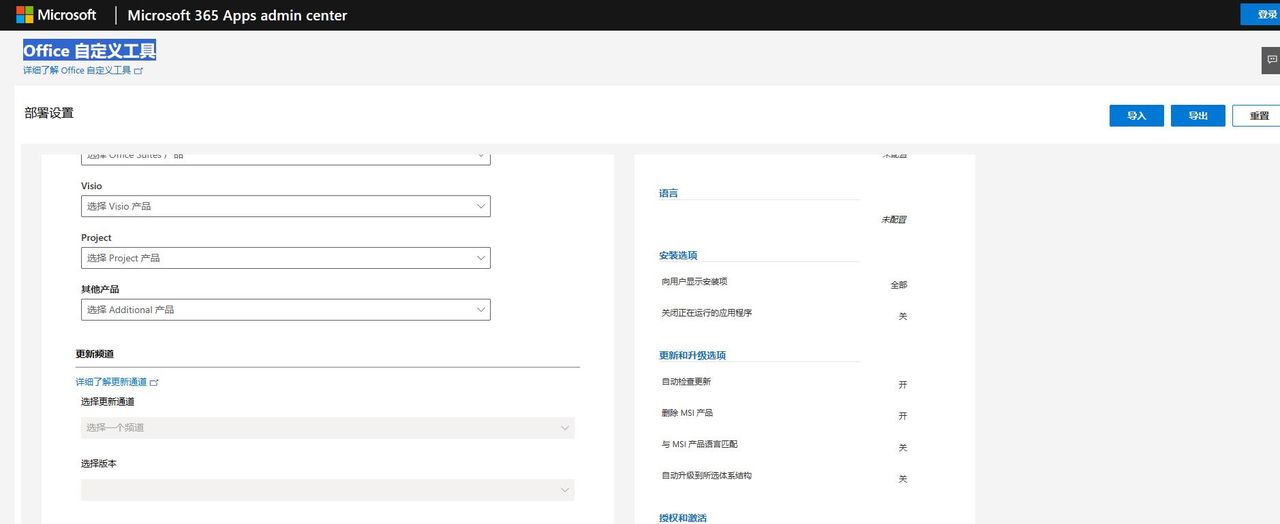Click 向用户显示安装项 summary row
Viewport: 1280px width, 524px height.
click(785, 283)
